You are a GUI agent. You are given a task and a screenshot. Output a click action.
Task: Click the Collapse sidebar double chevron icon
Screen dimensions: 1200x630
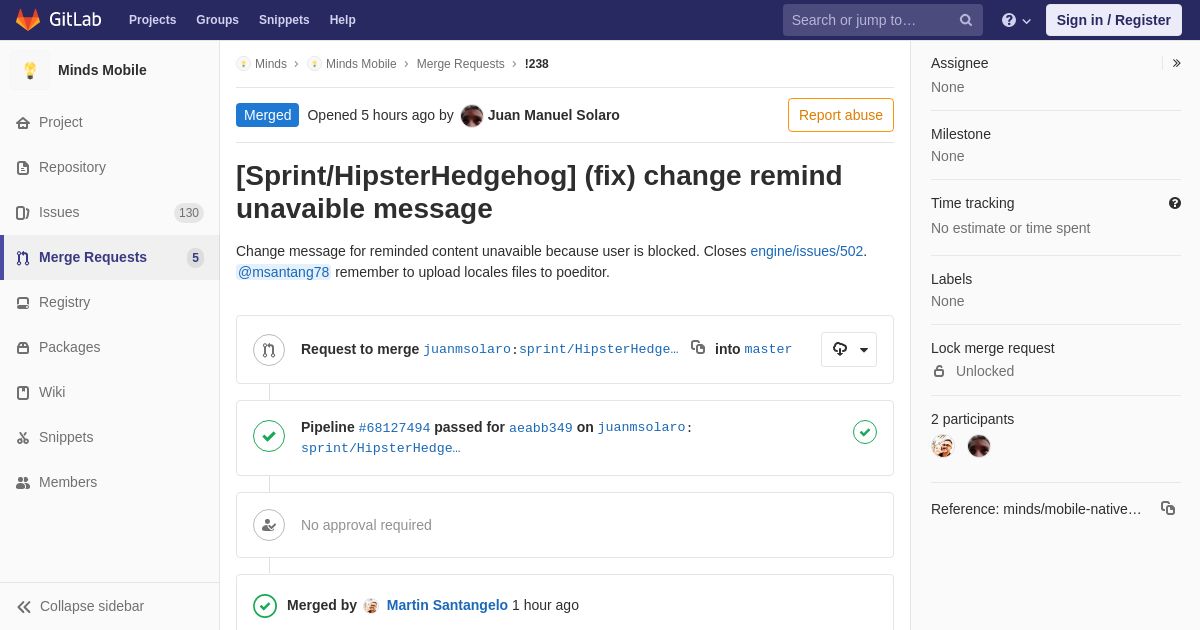tap(24, 607)
